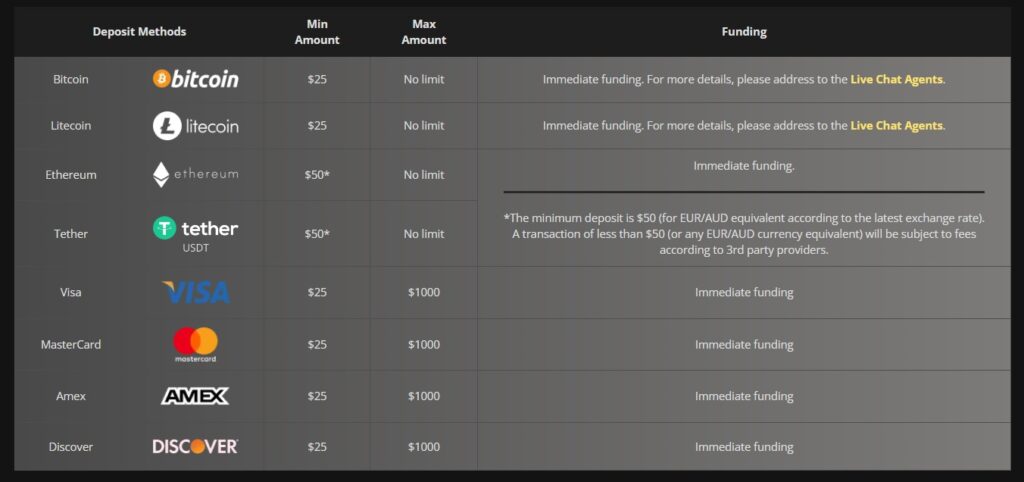Open Live Chat Agents link in Bitcoin row
Viewport: 1024px width, 482px height.
coord(896,79)
